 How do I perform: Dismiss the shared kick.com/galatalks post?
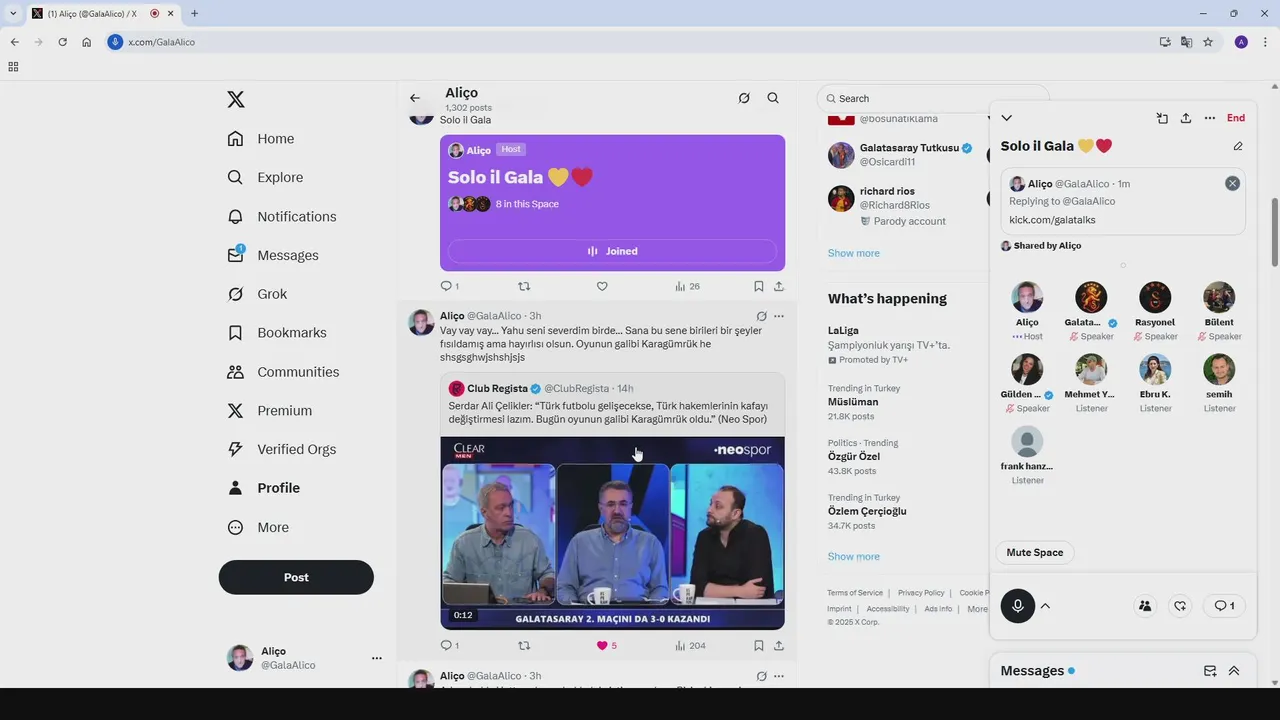coord(1232,183)
